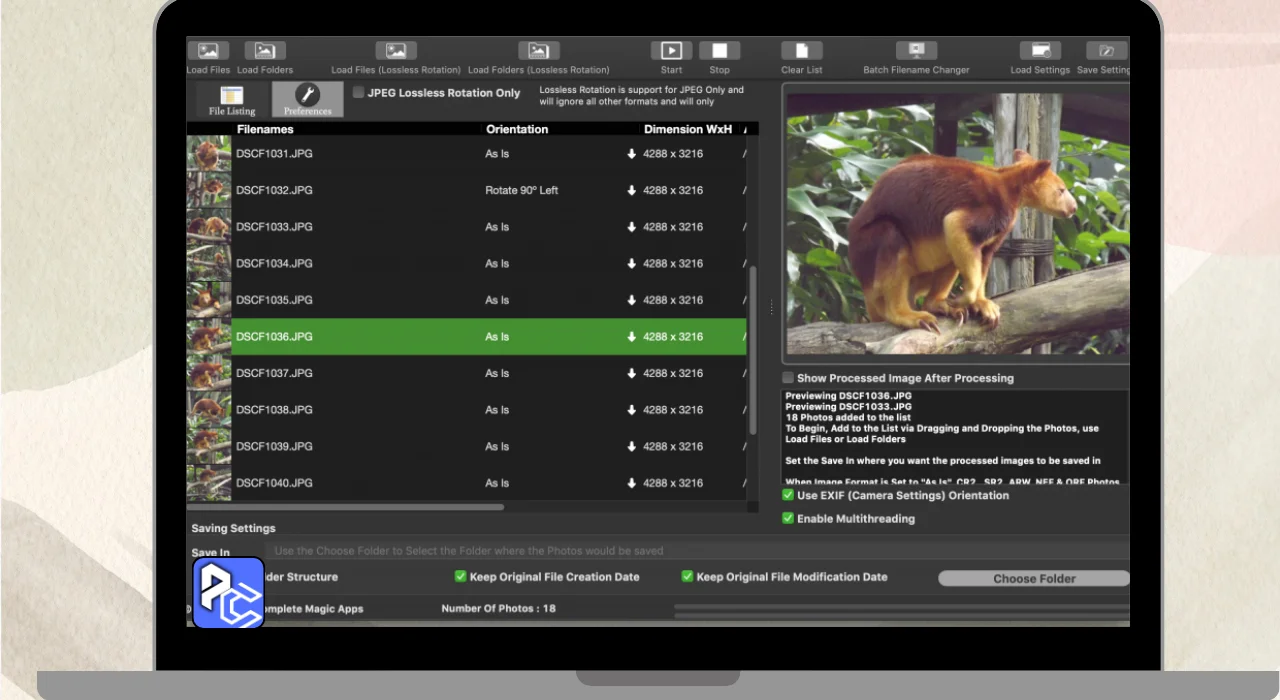Click the Clear List icon
This screenshot has height=700, width=1280.
click(x=801, y=51)
